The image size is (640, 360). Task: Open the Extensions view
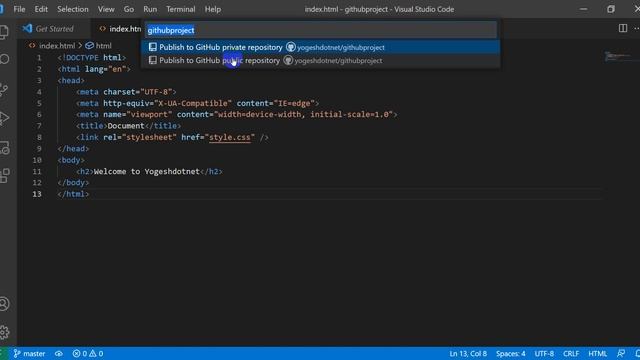[x=4, y=176]
